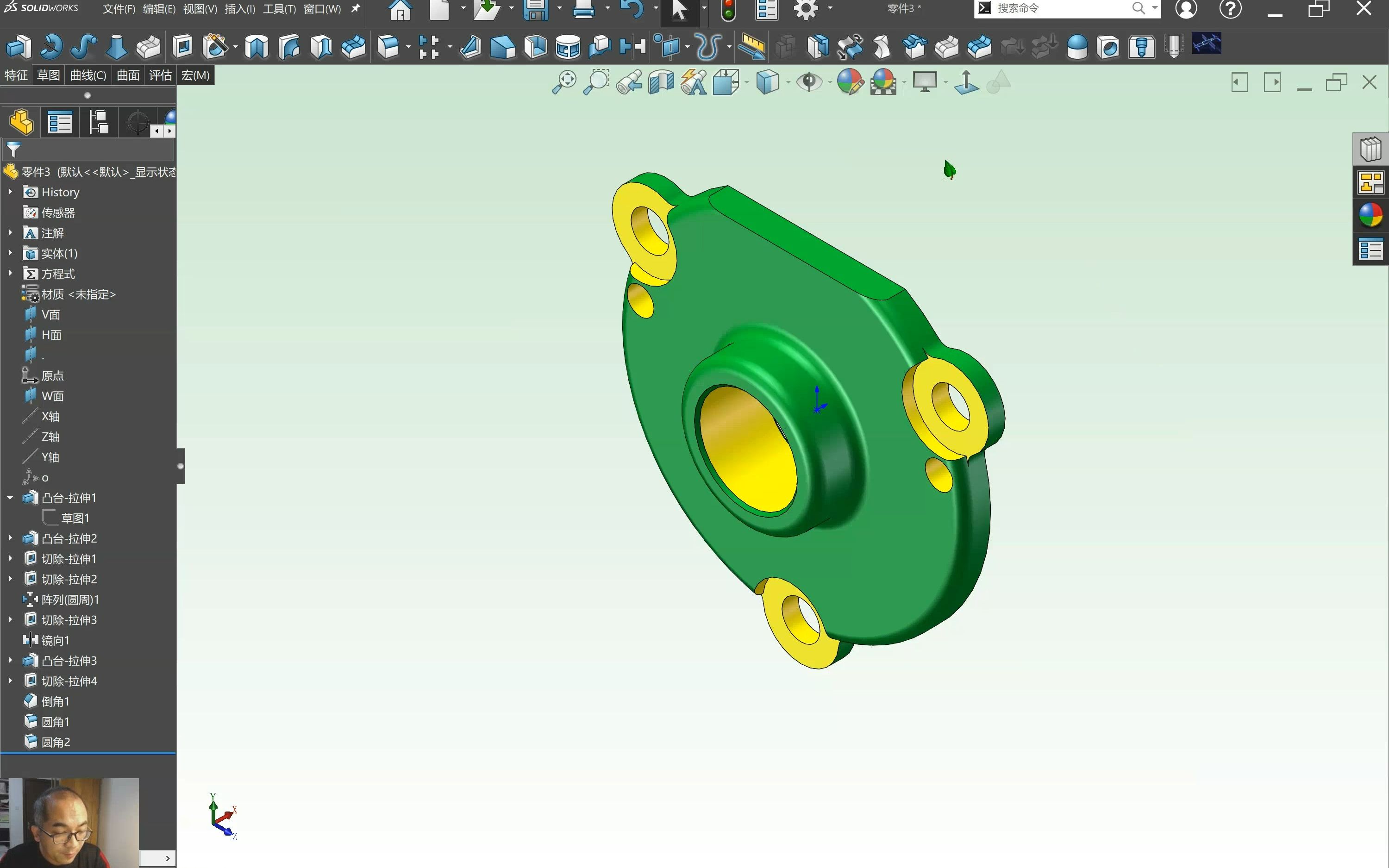
Task: Open the Curves tool
Action: coord(708,47)
